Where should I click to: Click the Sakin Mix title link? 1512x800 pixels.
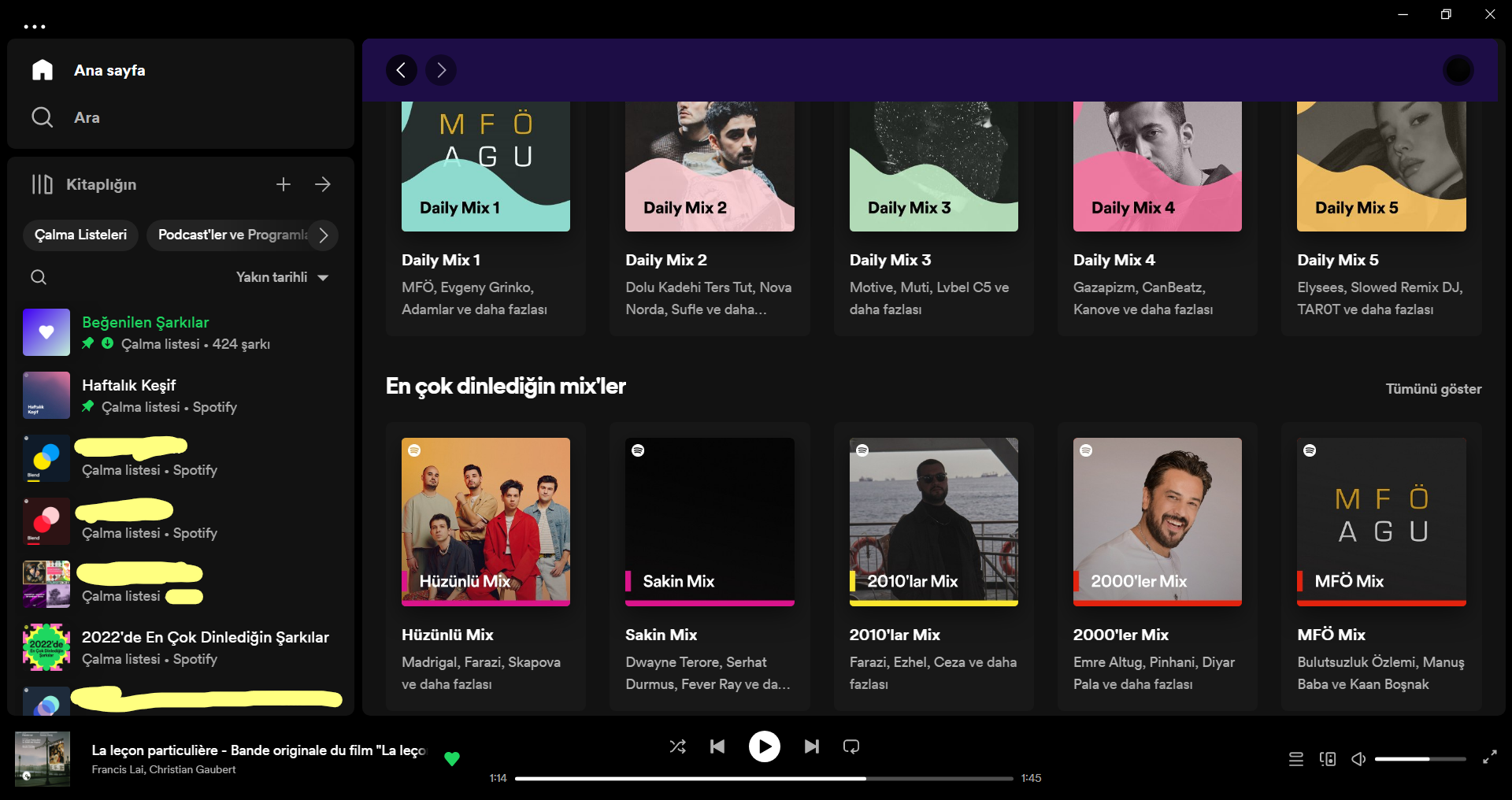tap(661, 635)
